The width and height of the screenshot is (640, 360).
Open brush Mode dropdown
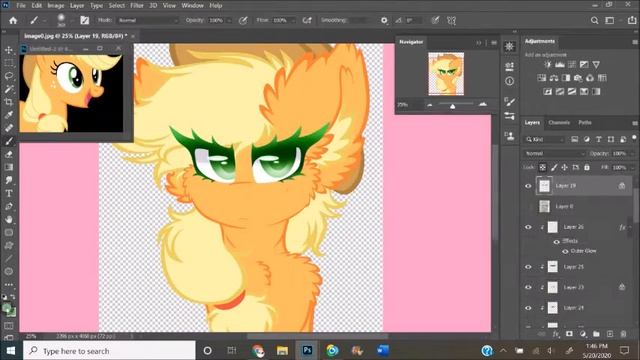tap(148, 20)
